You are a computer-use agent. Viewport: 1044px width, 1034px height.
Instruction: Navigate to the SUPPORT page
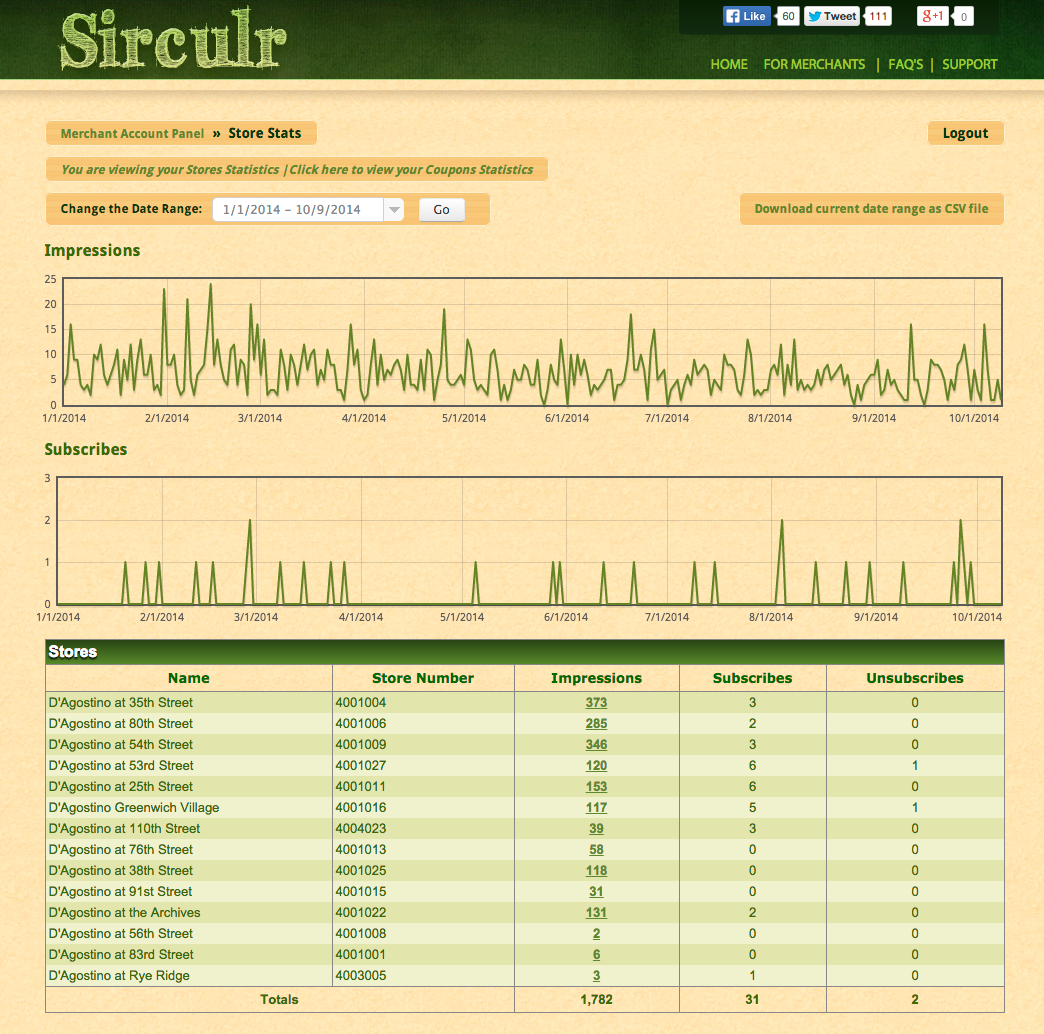[x=969, y=64]
